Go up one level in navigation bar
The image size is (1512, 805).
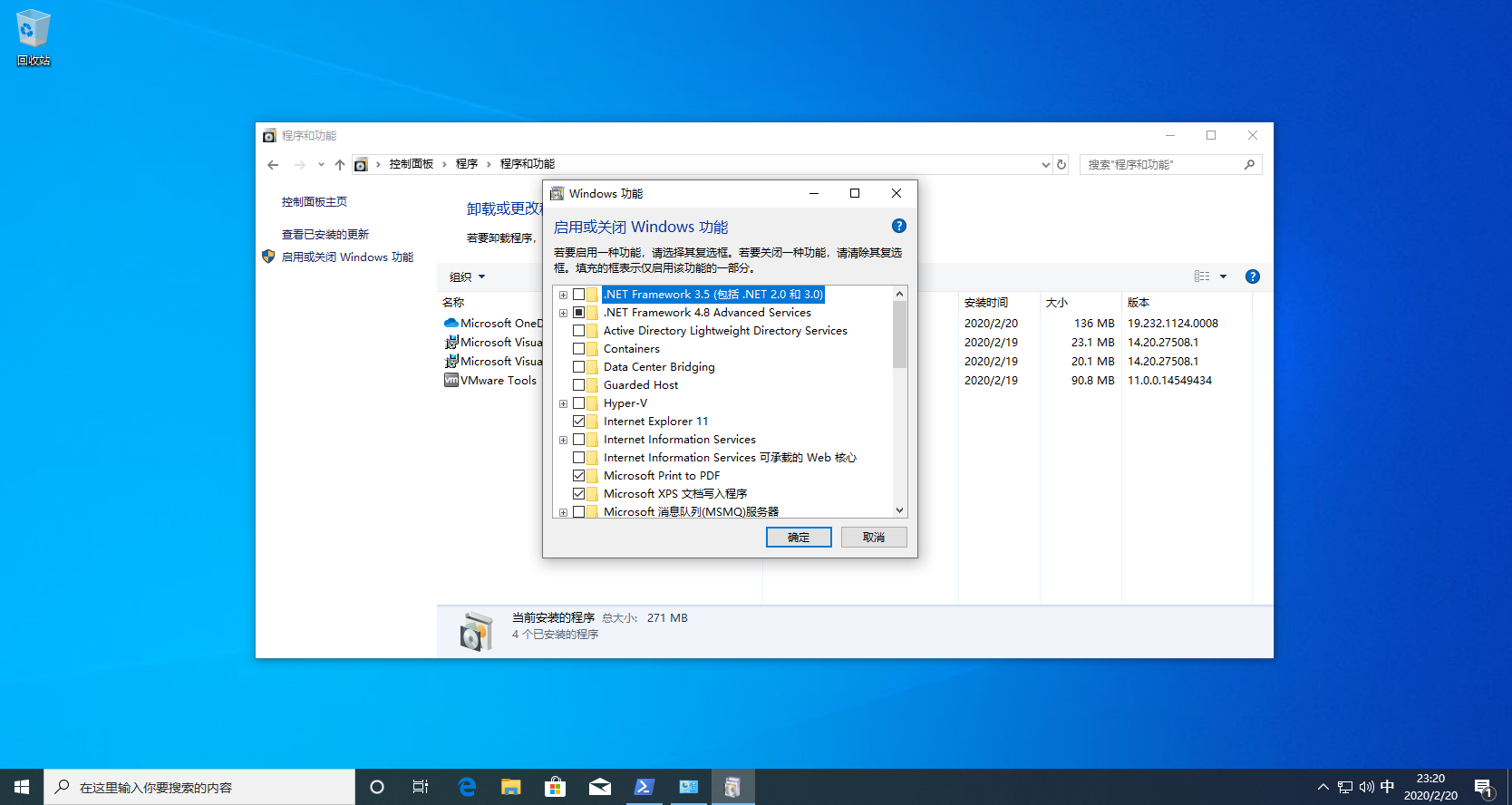(x=340, y=164)
